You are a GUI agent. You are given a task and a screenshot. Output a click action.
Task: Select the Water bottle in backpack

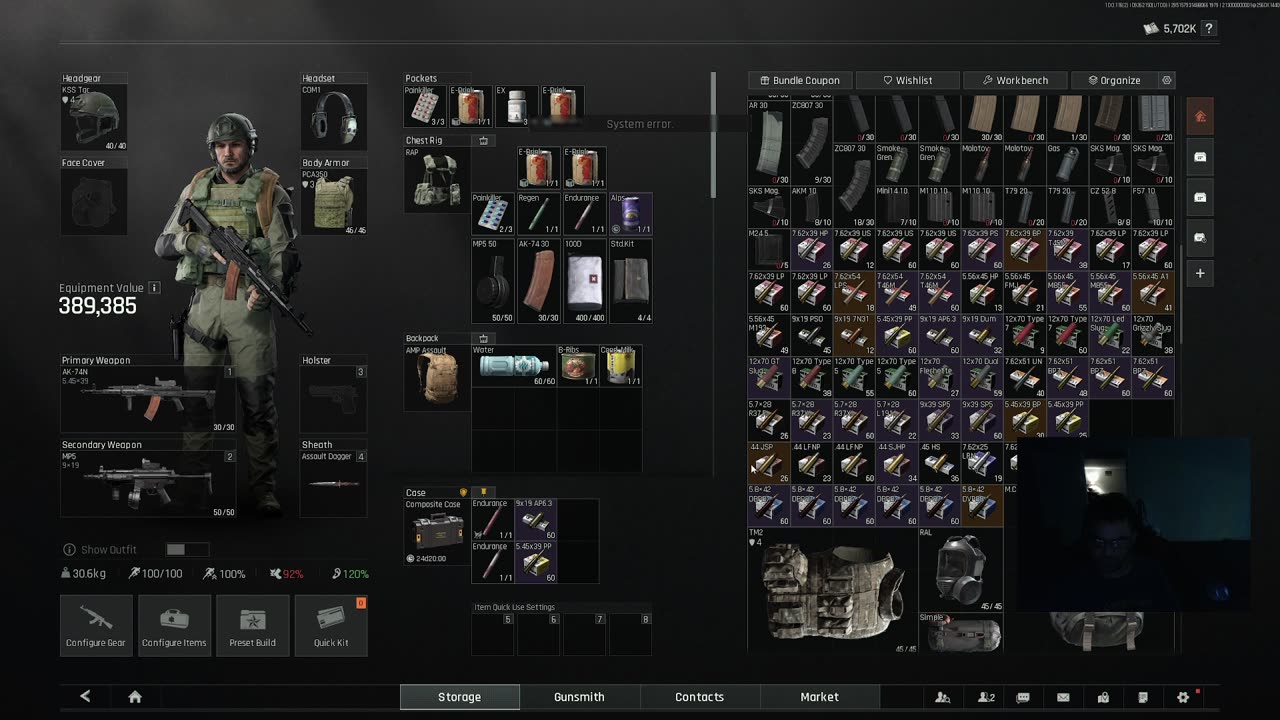512,366
